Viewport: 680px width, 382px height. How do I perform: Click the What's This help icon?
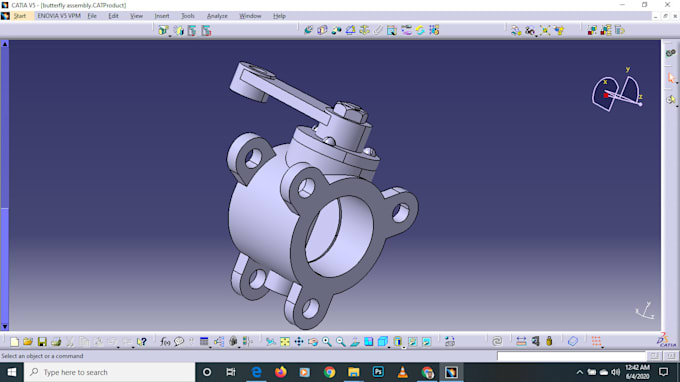tap(141, 342)
